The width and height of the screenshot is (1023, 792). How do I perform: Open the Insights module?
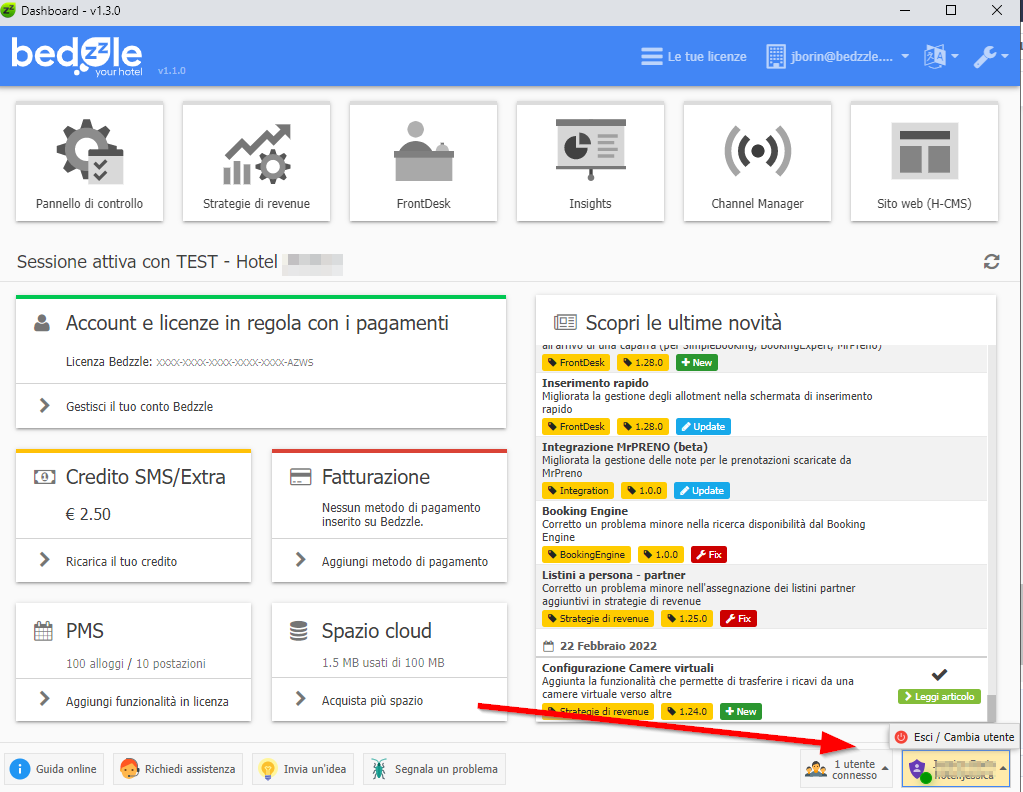point(590,162)
